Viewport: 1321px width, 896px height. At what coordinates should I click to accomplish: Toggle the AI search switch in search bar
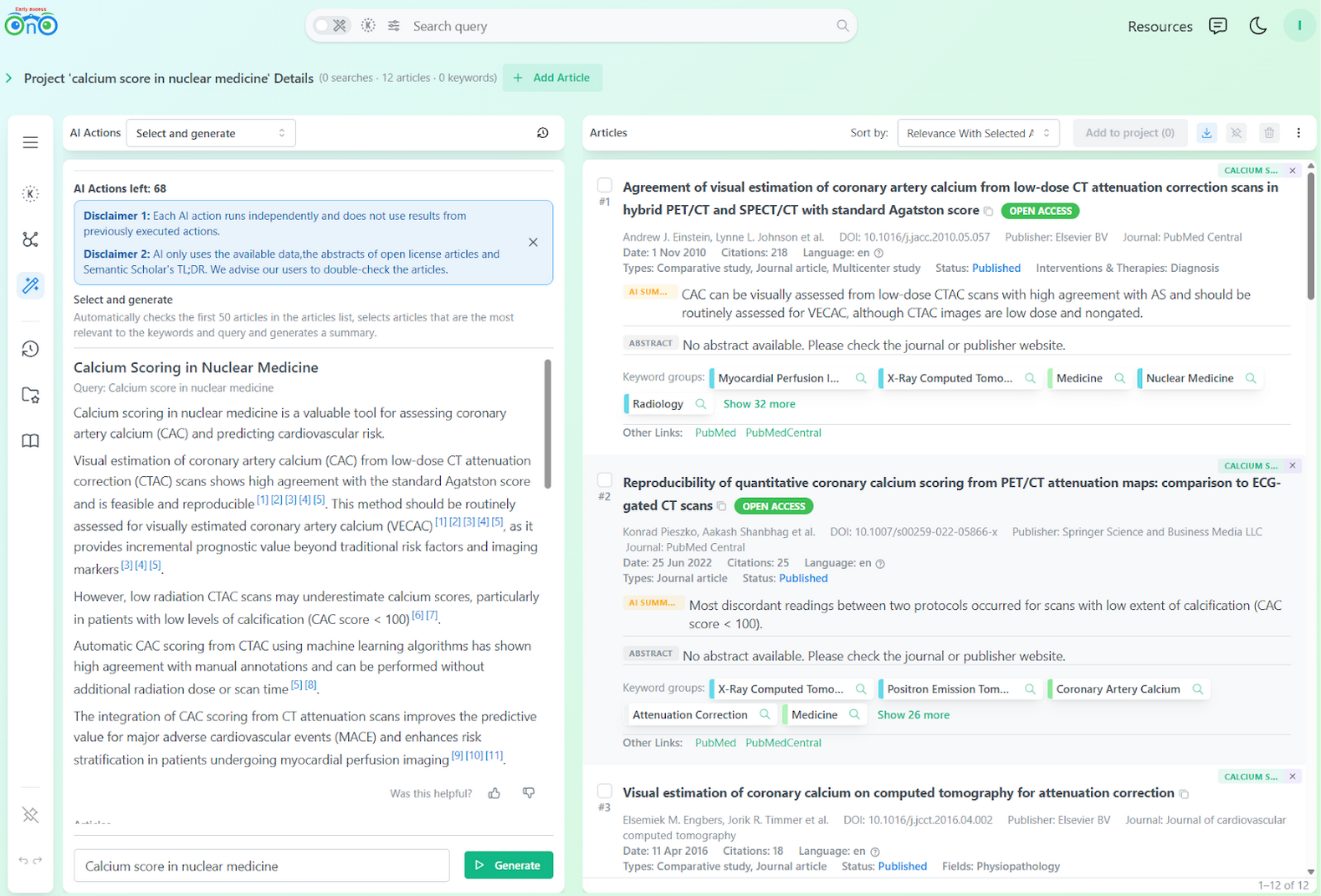[x=330, y=26]
